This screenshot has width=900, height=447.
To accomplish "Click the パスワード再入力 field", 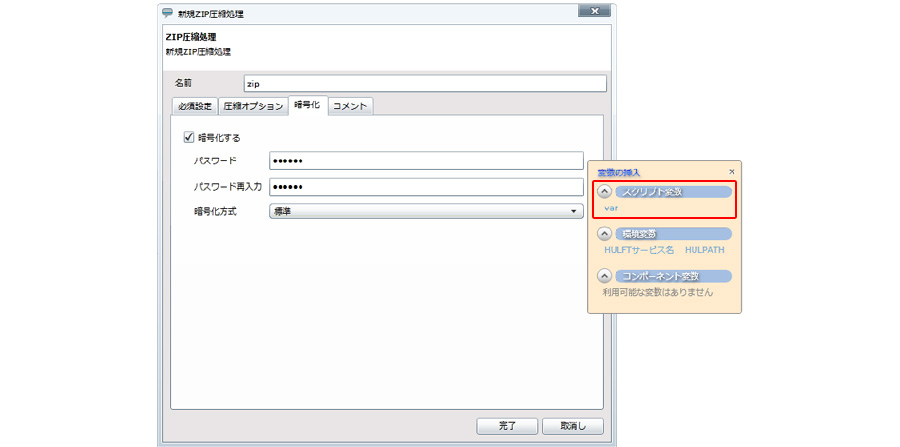I will [426, 187].
